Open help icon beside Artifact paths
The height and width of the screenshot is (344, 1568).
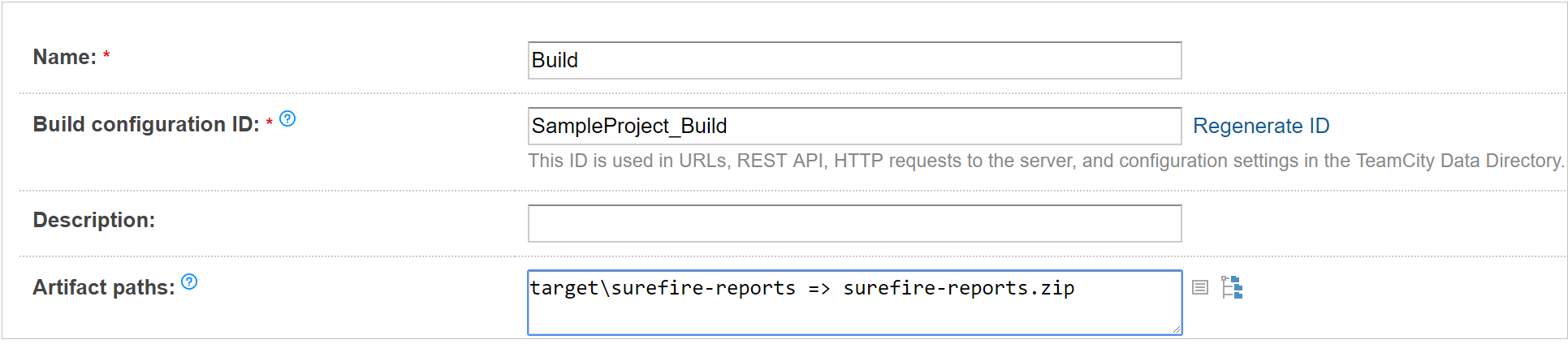click(x=189, y=282)
